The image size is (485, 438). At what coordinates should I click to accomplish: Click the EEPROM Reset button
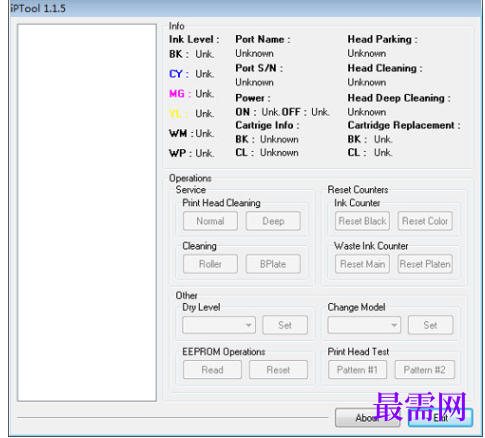click(x=278, y=370)
